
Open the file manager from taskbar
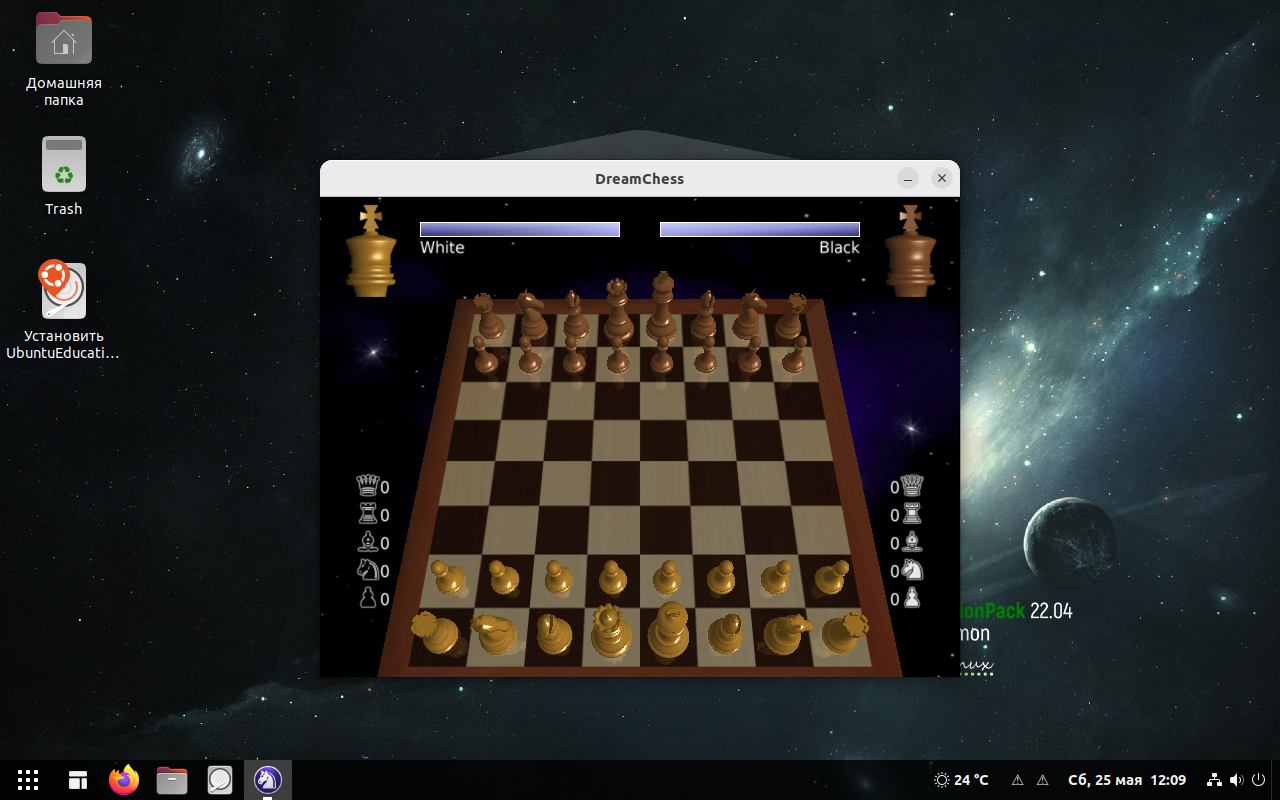(x=172, y=780)
